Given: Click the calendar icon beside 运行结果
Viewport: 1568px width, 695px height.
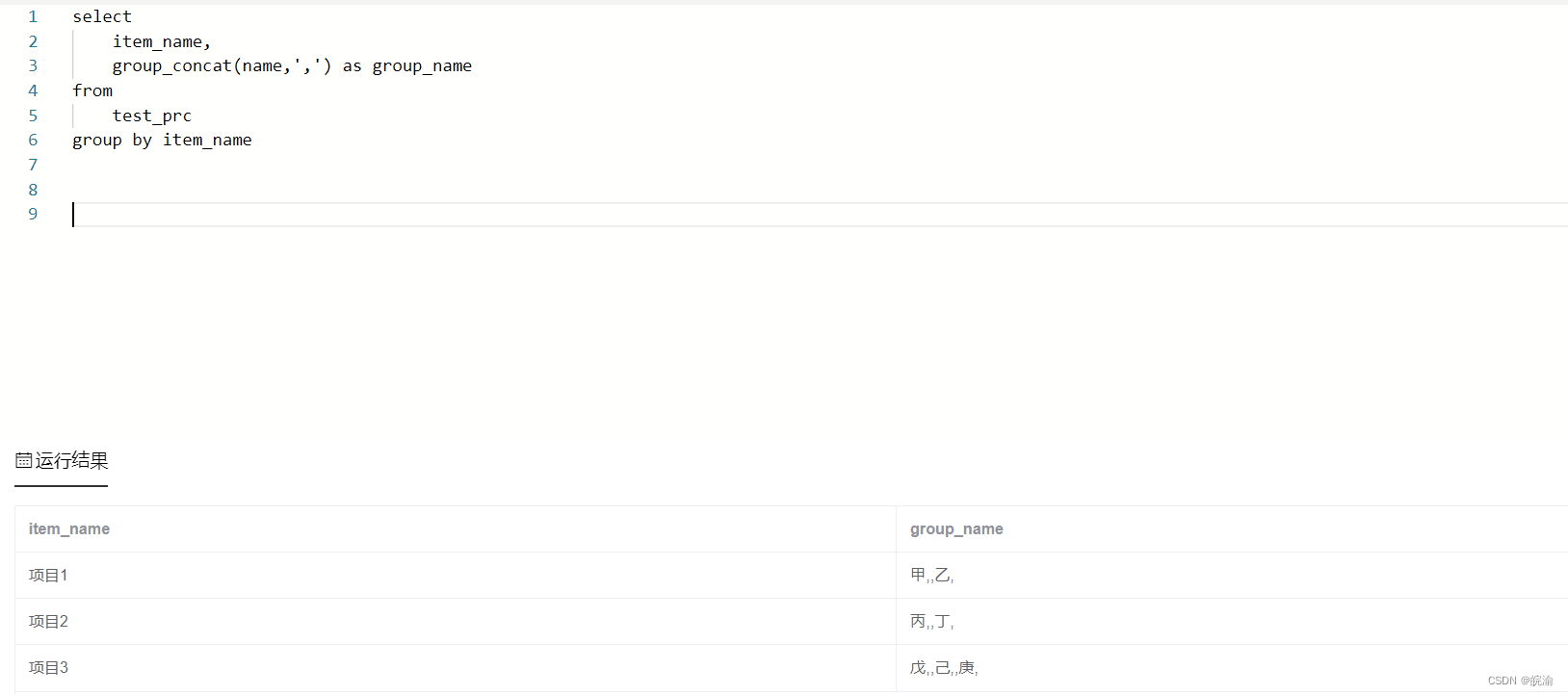Looking at the screenshot, I should tap(24, 461).
